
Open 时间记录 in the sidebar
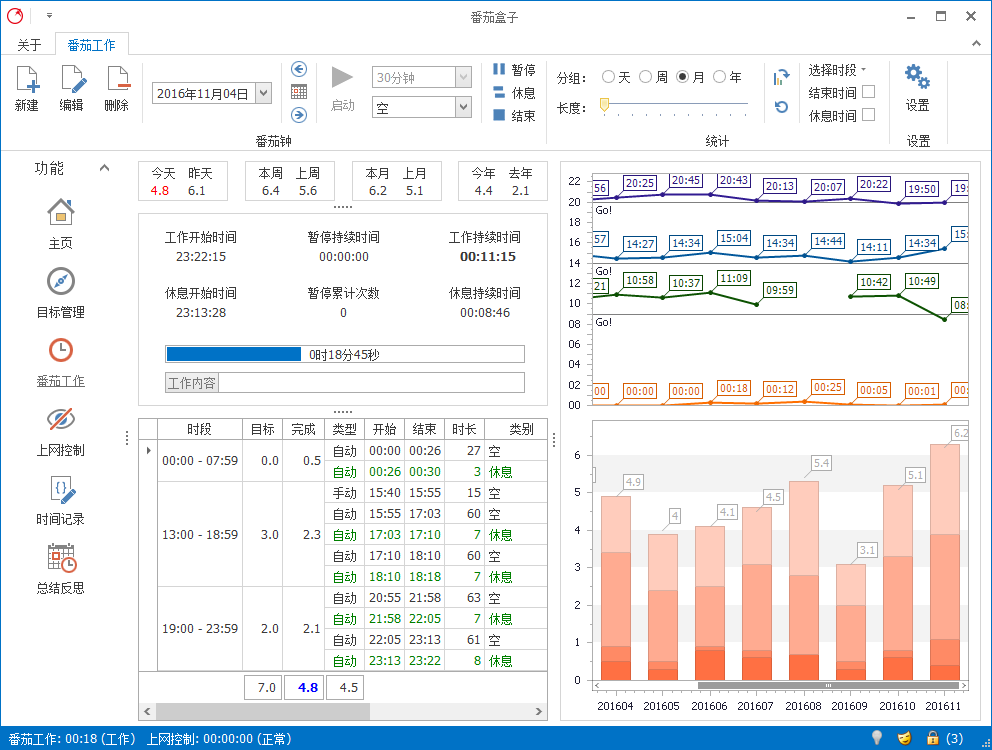click(x=61, y=488)
